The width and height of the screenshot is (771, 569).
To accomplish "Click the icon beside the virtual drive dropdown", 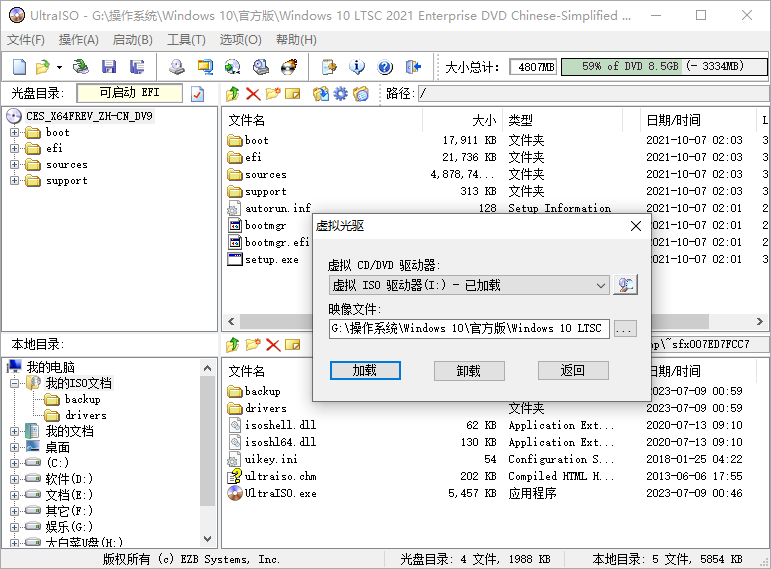I will (x=625, y=285).
